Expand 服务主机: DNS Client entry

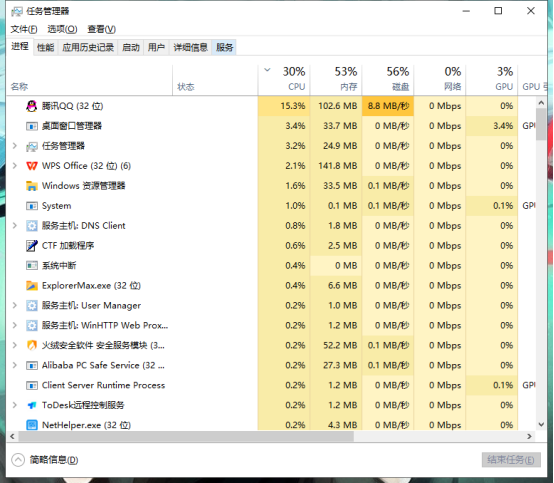tap(15, 225)
